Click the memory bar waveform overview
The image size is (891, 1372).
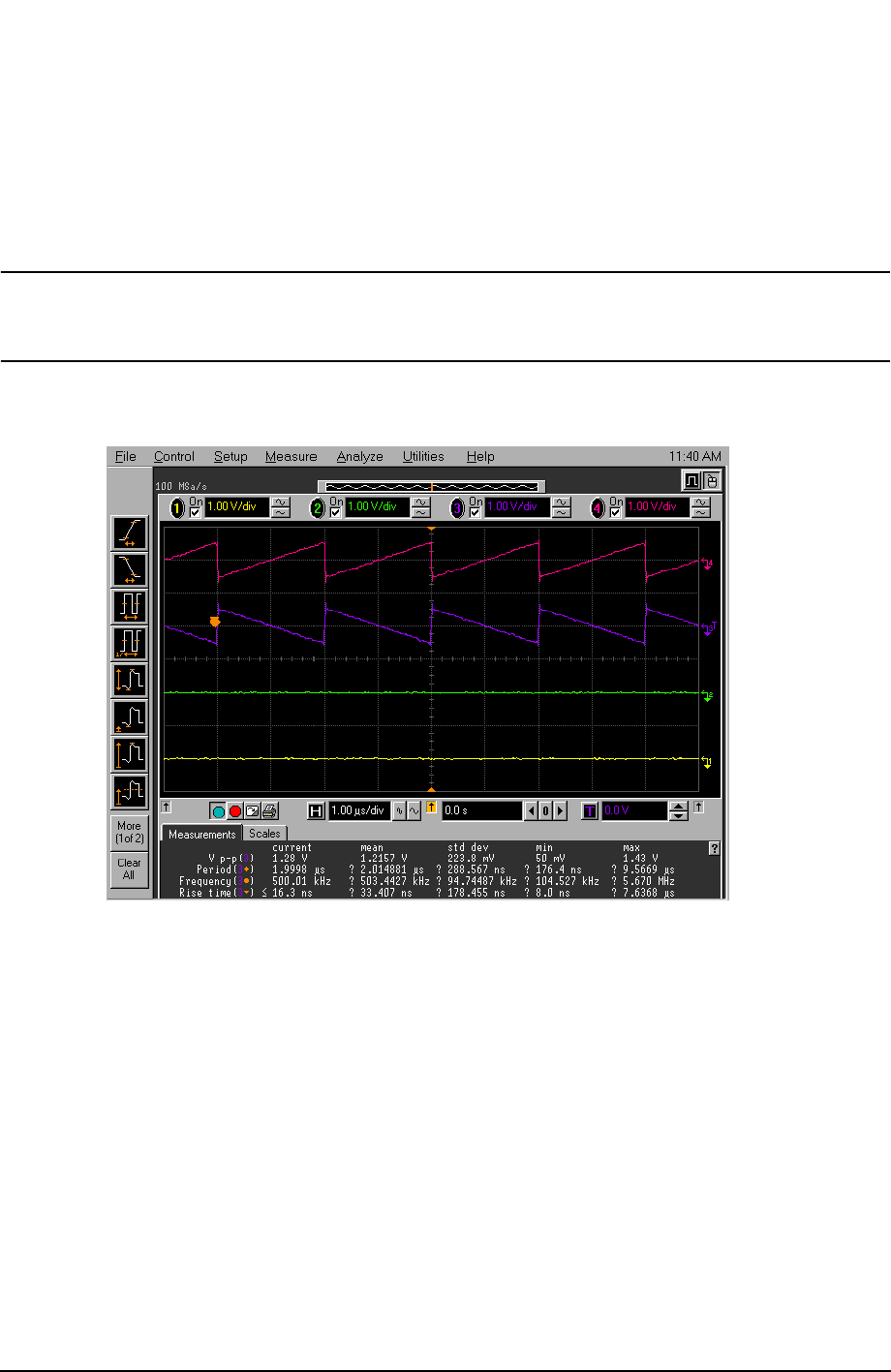pos(431,486)
